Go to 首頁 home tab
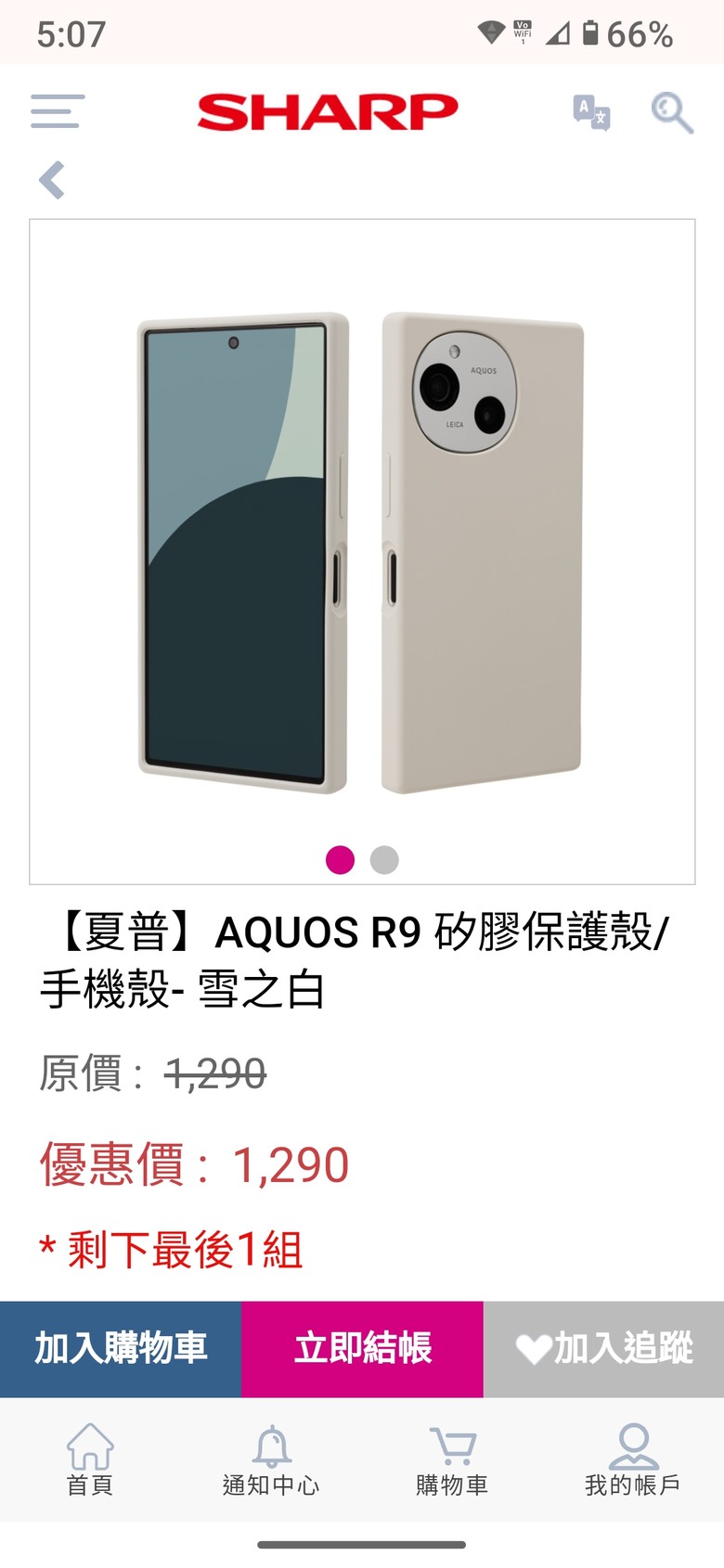 (90, 1459)
